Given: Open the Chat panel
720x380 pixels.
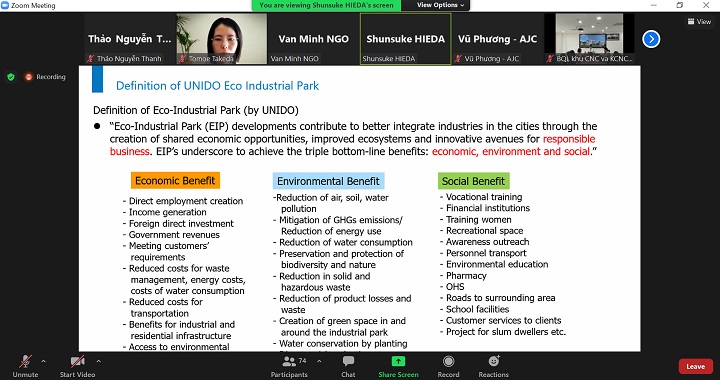Looking at the screenshot, I should (x=348, y=366).
